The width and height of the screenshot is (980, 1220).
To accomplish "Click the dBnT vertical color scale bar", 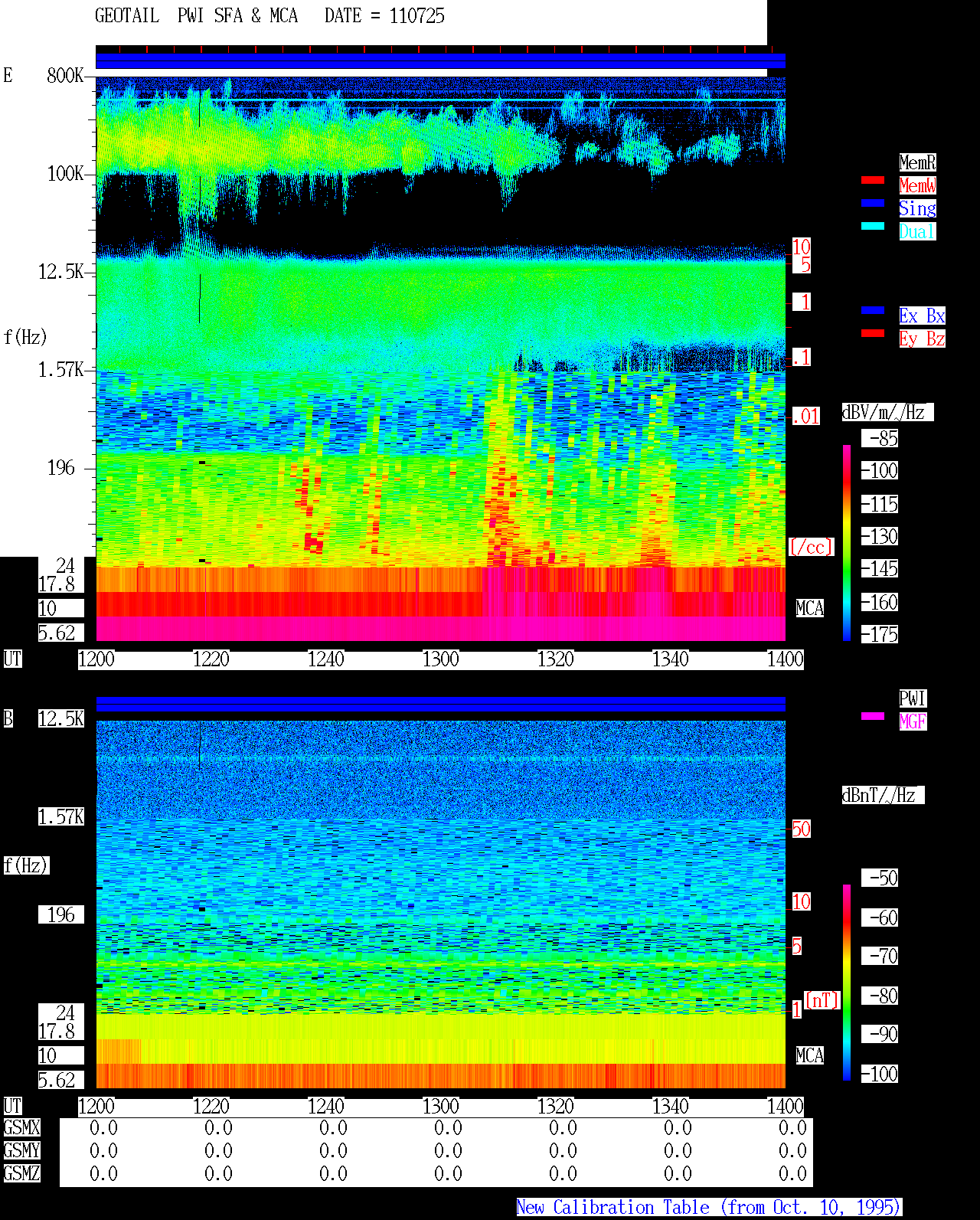I will [x=847, y=983].
